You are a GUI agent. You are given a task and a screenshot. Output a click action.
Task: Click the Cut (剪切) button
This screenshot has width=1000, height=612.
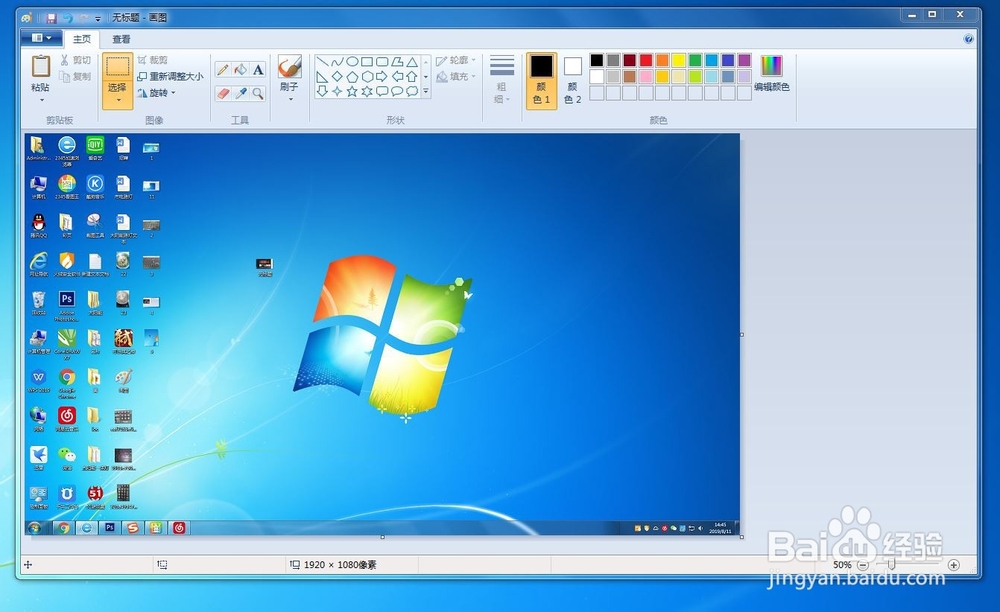click(75, 60)
